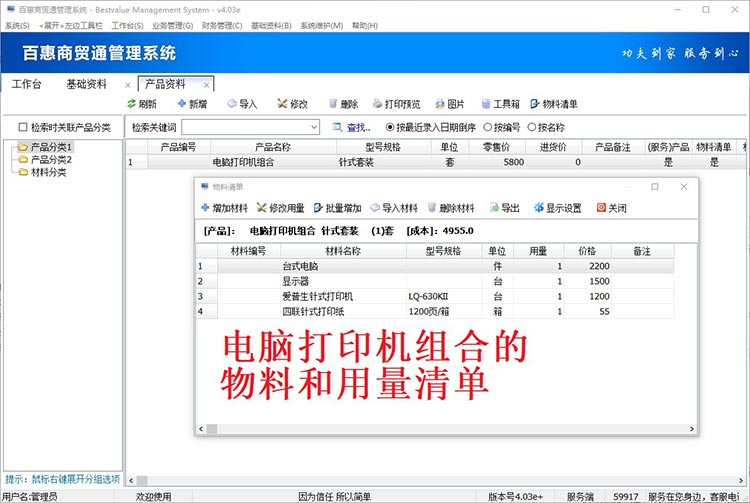This screenshot has height=503, width=750.
Task: Switch to the 工作台 tab
Action: 26,84
